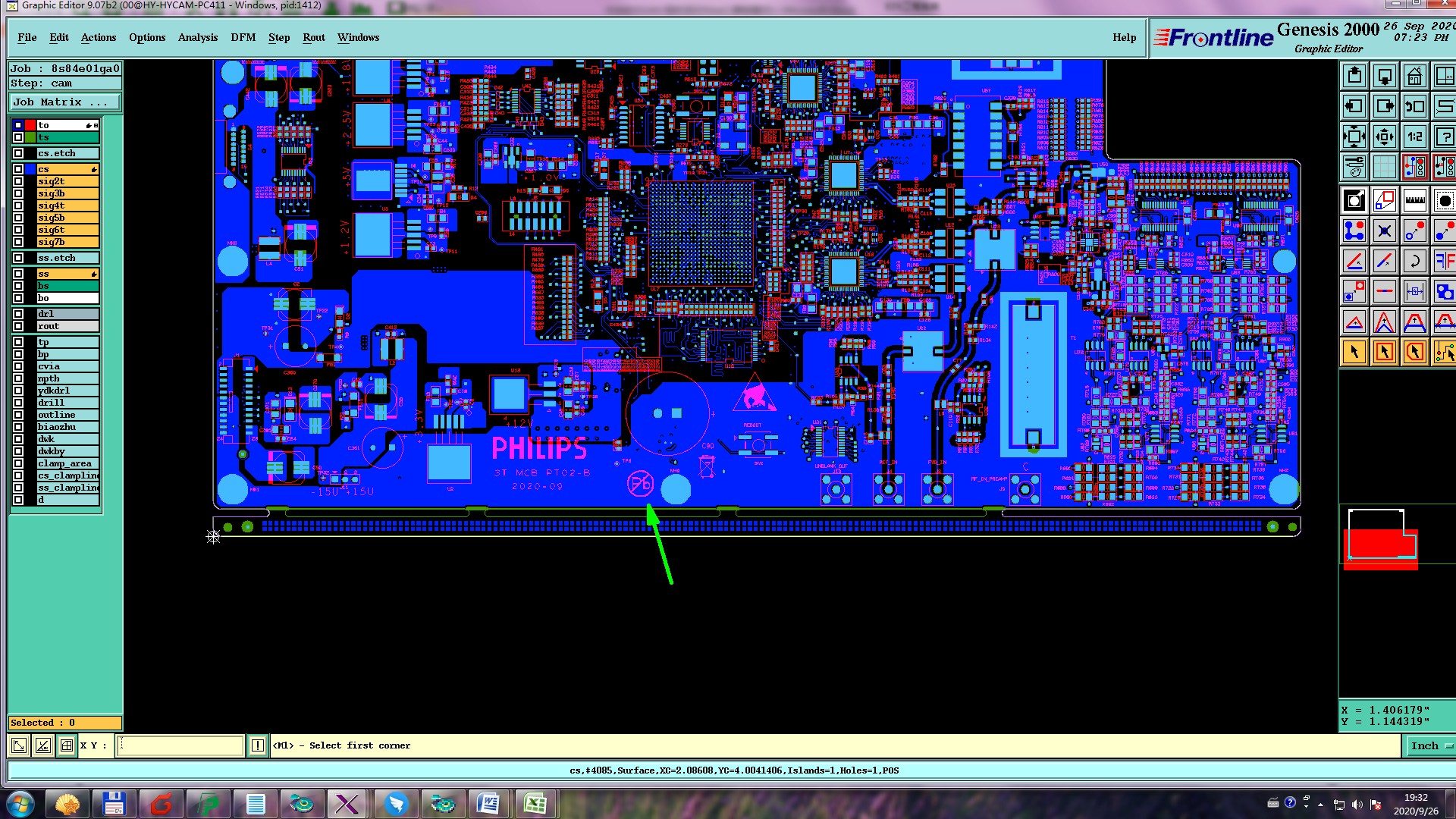The height and width of the screenshot is (819, 1456).
Task: Open the Analysis menu
Action: pyautogui.click(x=197, y=37)
